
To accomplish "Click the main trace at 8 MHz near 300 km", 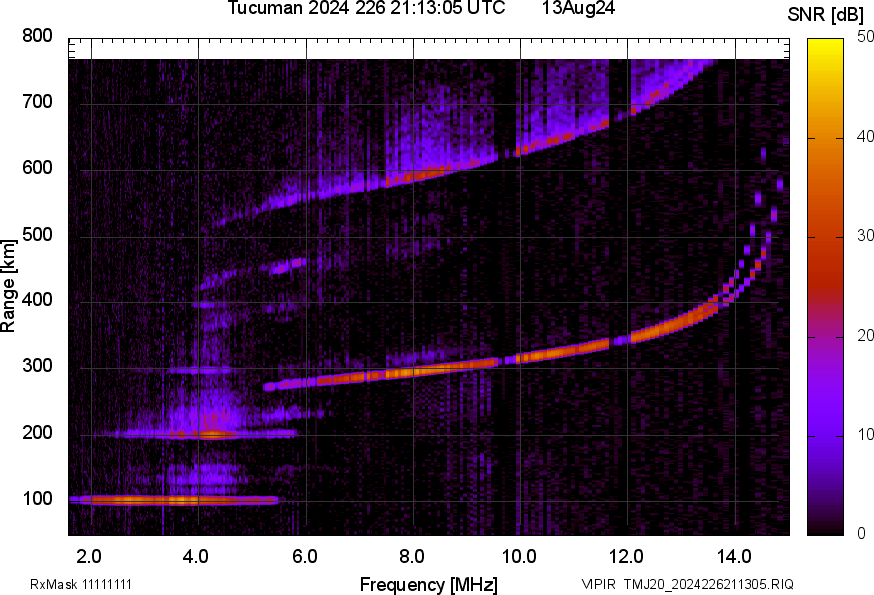I will (x=412, y=371).
